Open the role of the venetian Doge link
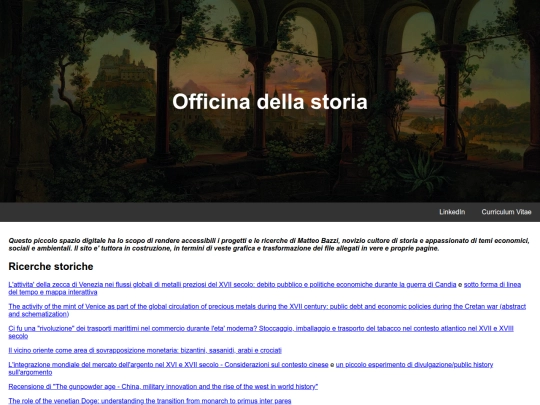This screenshot has height=405, width=540. pyautogui.click(x=150, y=401)
